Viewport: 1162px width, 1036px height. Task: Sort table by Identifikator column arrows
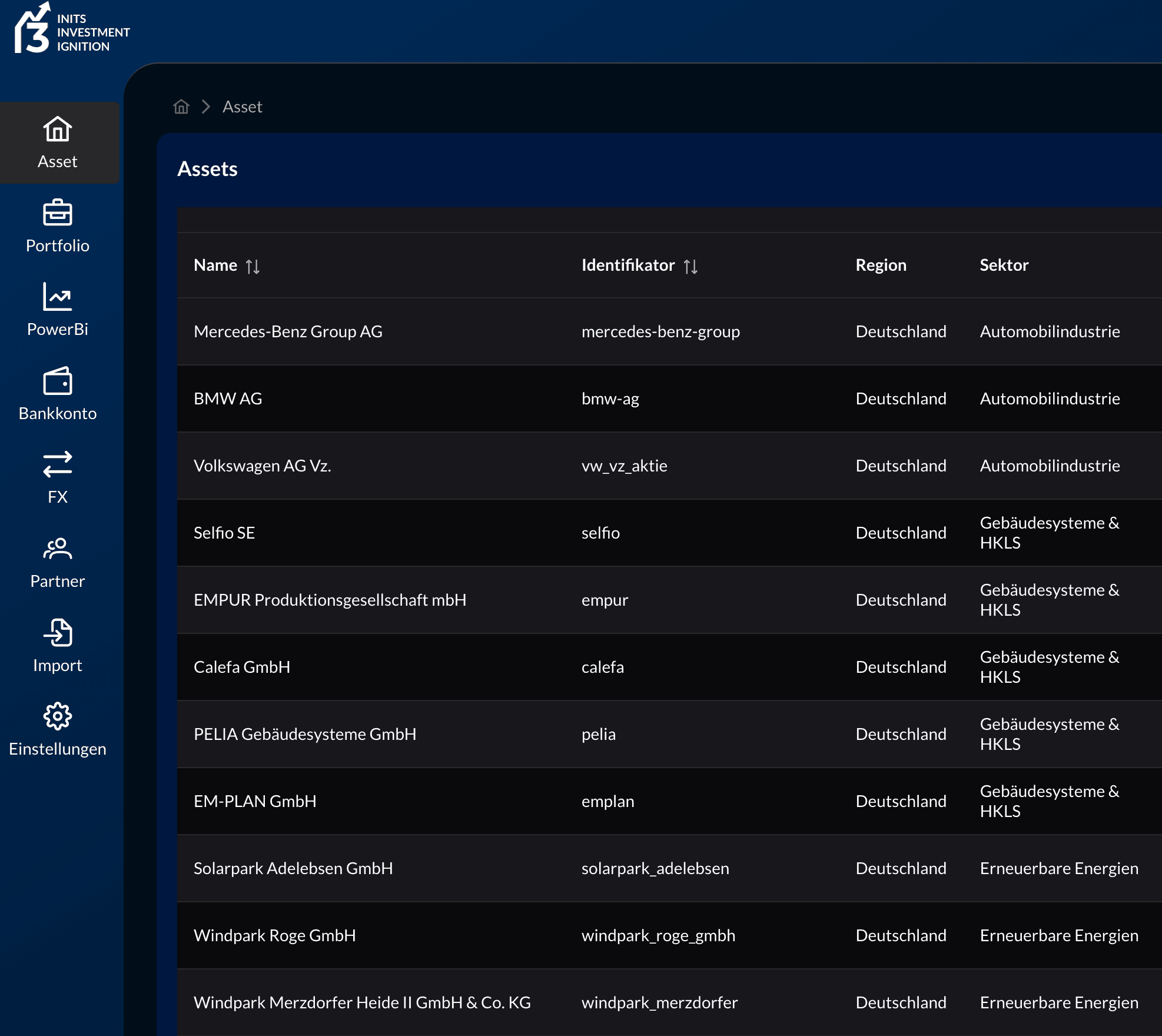click(x=690, y=266)
